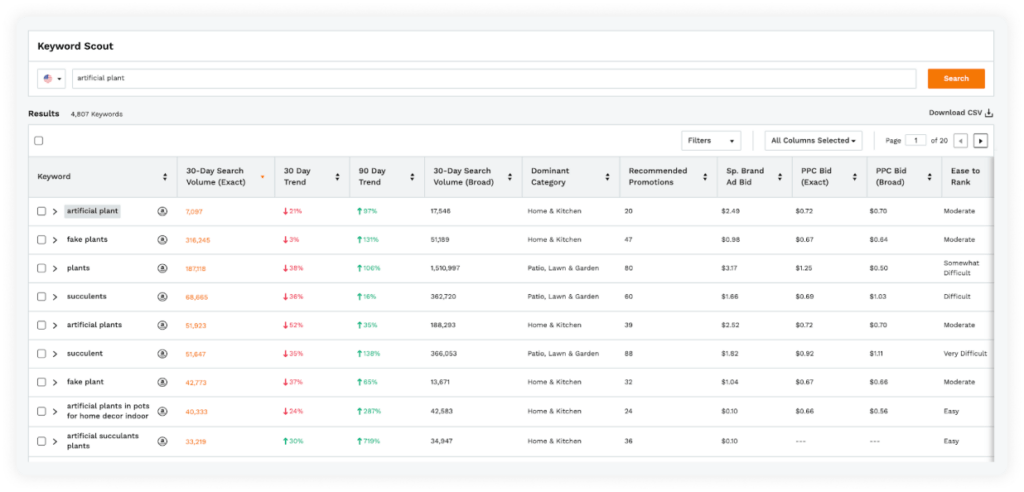Sort by Recommended Promotions column arrows
The height and width of the screenshot is (492, 1024).
pyautogui.click(x=705, y=176)
